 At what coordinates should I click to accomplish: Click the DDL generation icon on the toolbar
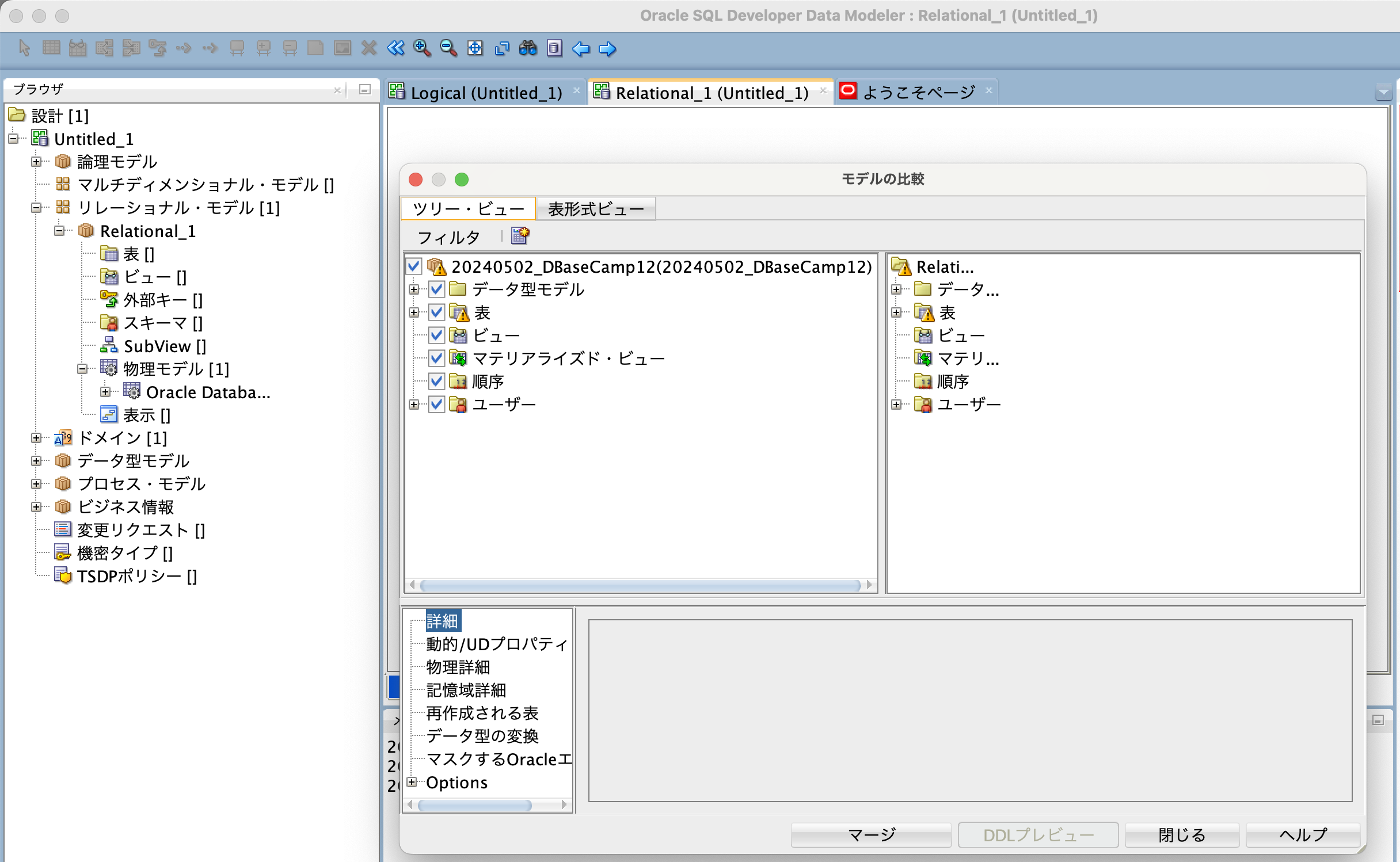click(x=554, y=49)
